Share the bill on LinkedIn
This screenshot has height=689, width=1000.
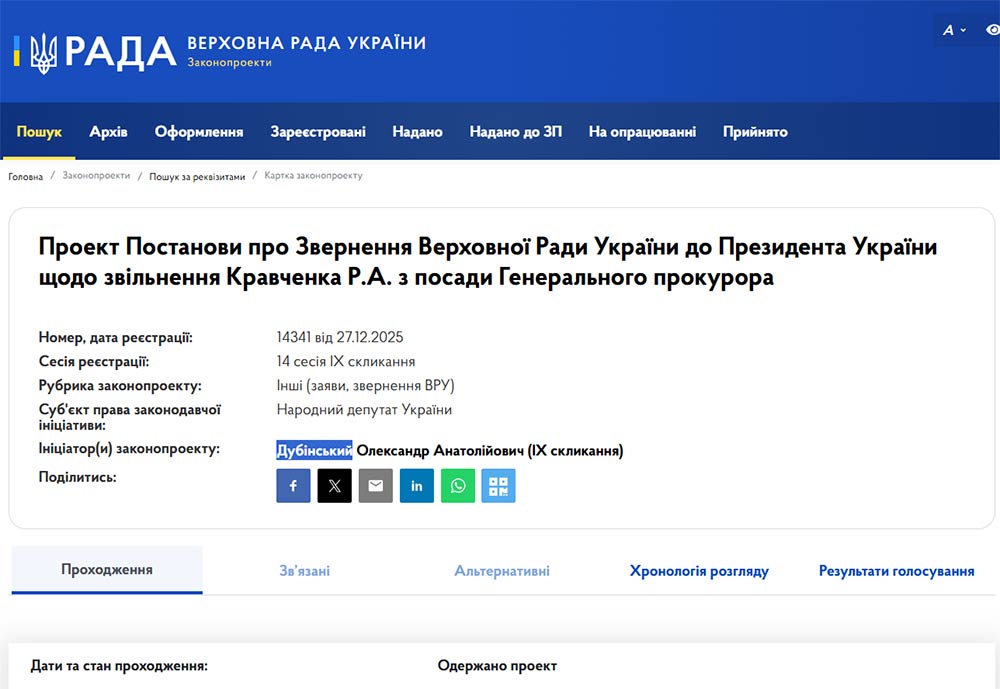point(416,486)
